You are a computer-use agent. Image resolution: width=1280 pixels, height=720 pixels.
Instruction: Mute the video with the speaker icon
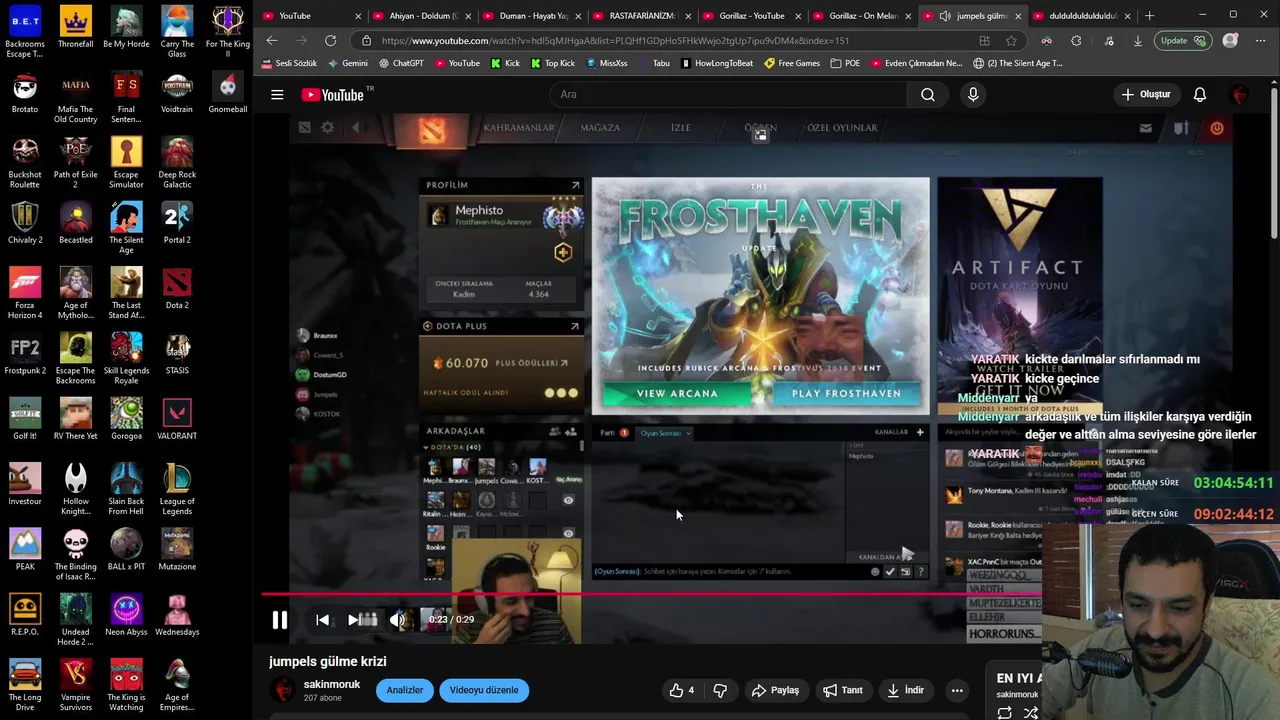click(397, 620)
